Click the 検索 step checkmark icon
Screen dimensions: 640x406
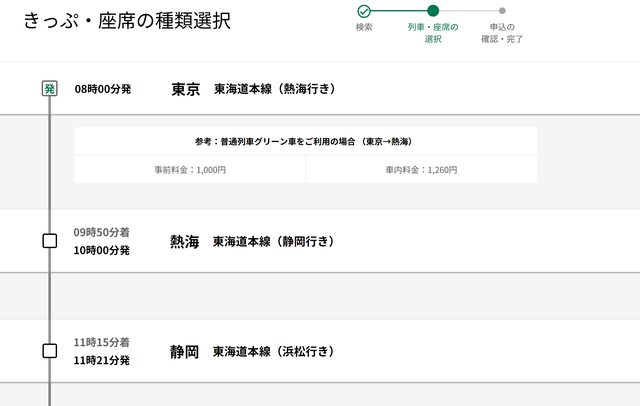point(364,11)
